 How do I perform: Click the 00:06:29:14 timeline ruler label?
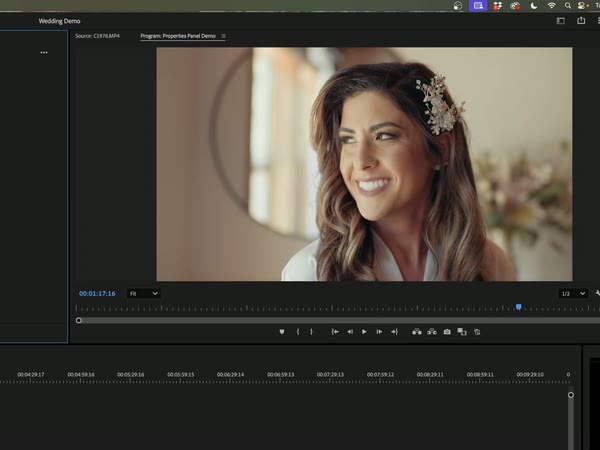point(230,374)
